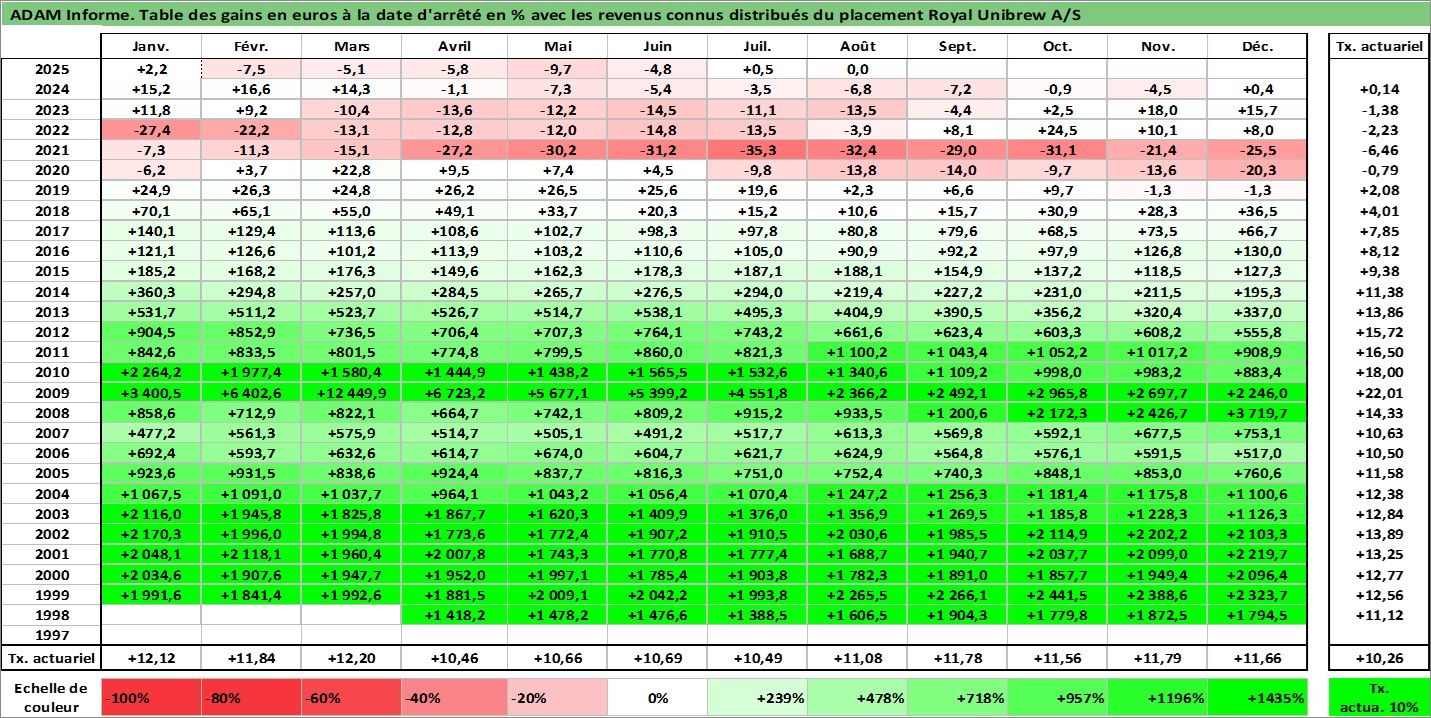The height and width of the screenshot is (718, 1431).
Task: Select the +2 042,2 cell in 1999 Juin
Action: click(x=658, y=595)
